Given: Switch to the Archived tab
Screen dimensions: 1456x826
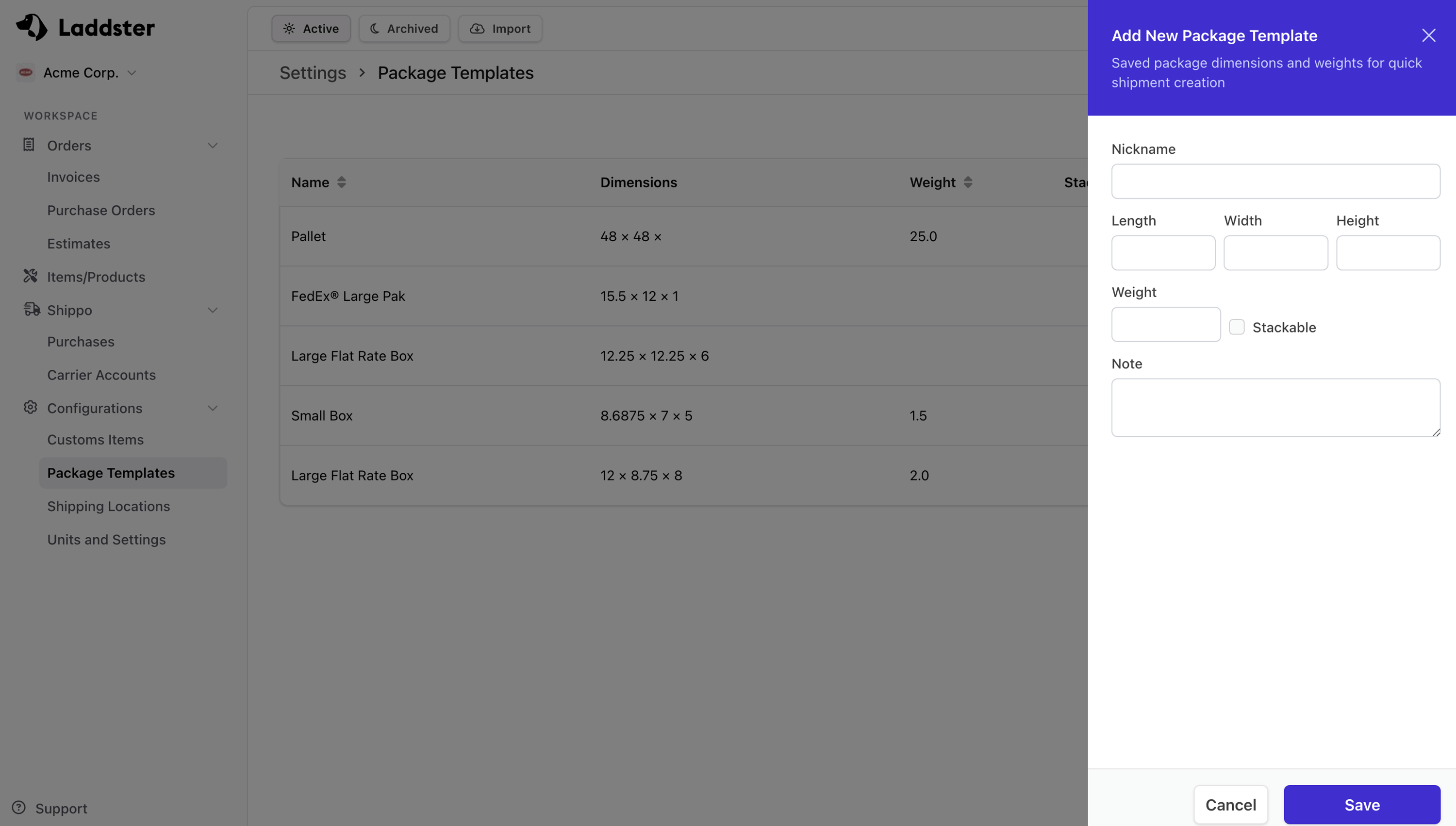Looking at the screenshot, I should tap(404, 28).
